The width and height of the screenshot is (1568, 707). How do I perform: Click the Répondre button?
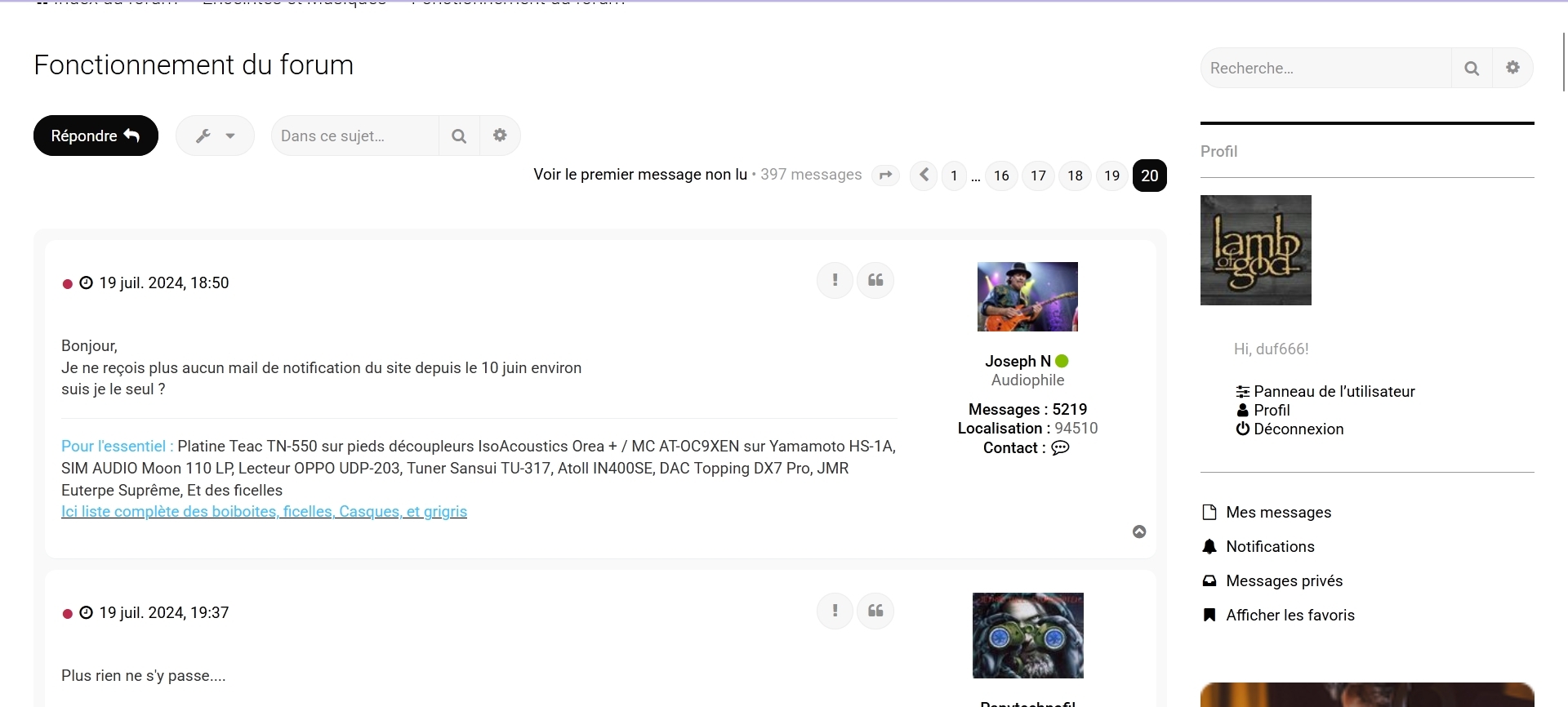tap(96, 136)
